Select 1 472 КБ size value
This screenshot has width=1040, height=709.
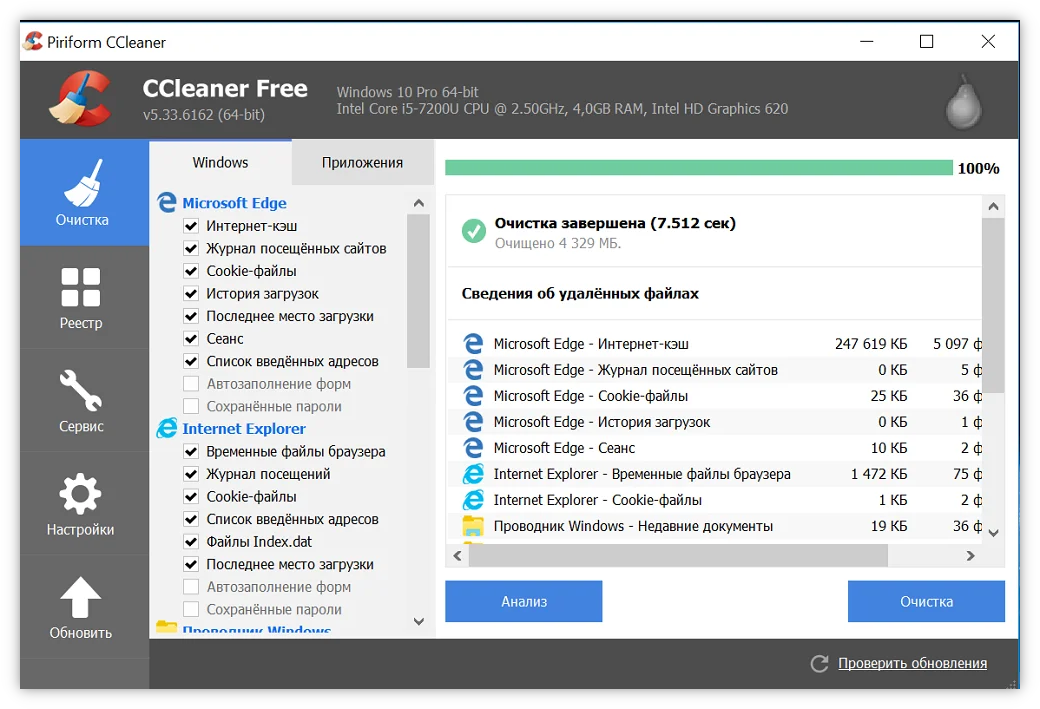pyautogui.click(x=879, y=474)
